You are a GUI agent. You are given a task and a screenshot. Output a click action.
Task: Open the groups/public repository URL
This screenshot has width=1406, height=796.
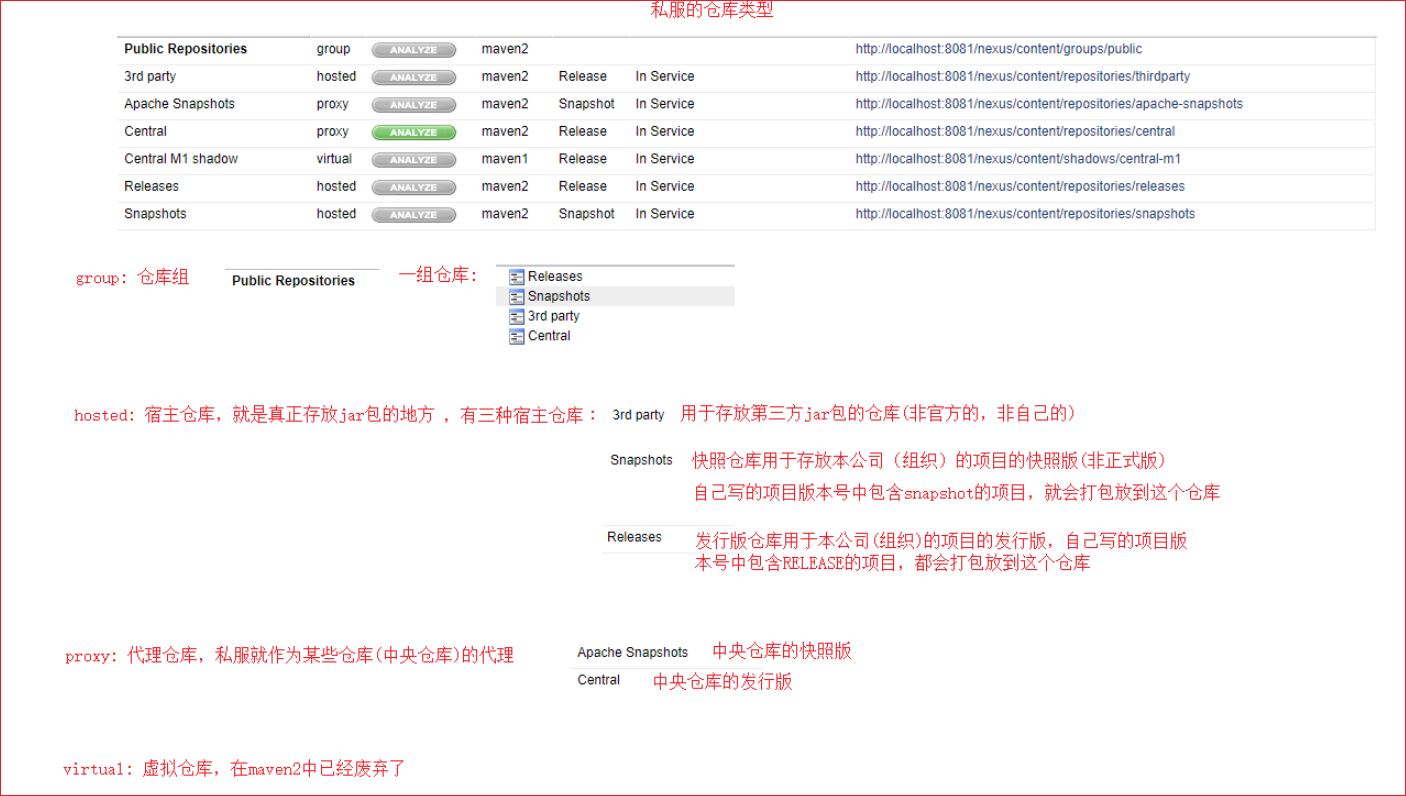998,49
